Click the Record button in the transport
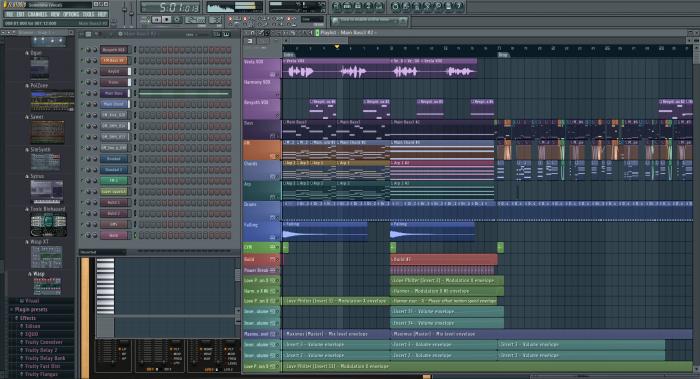The image size is (700, 379). point(177,20)
